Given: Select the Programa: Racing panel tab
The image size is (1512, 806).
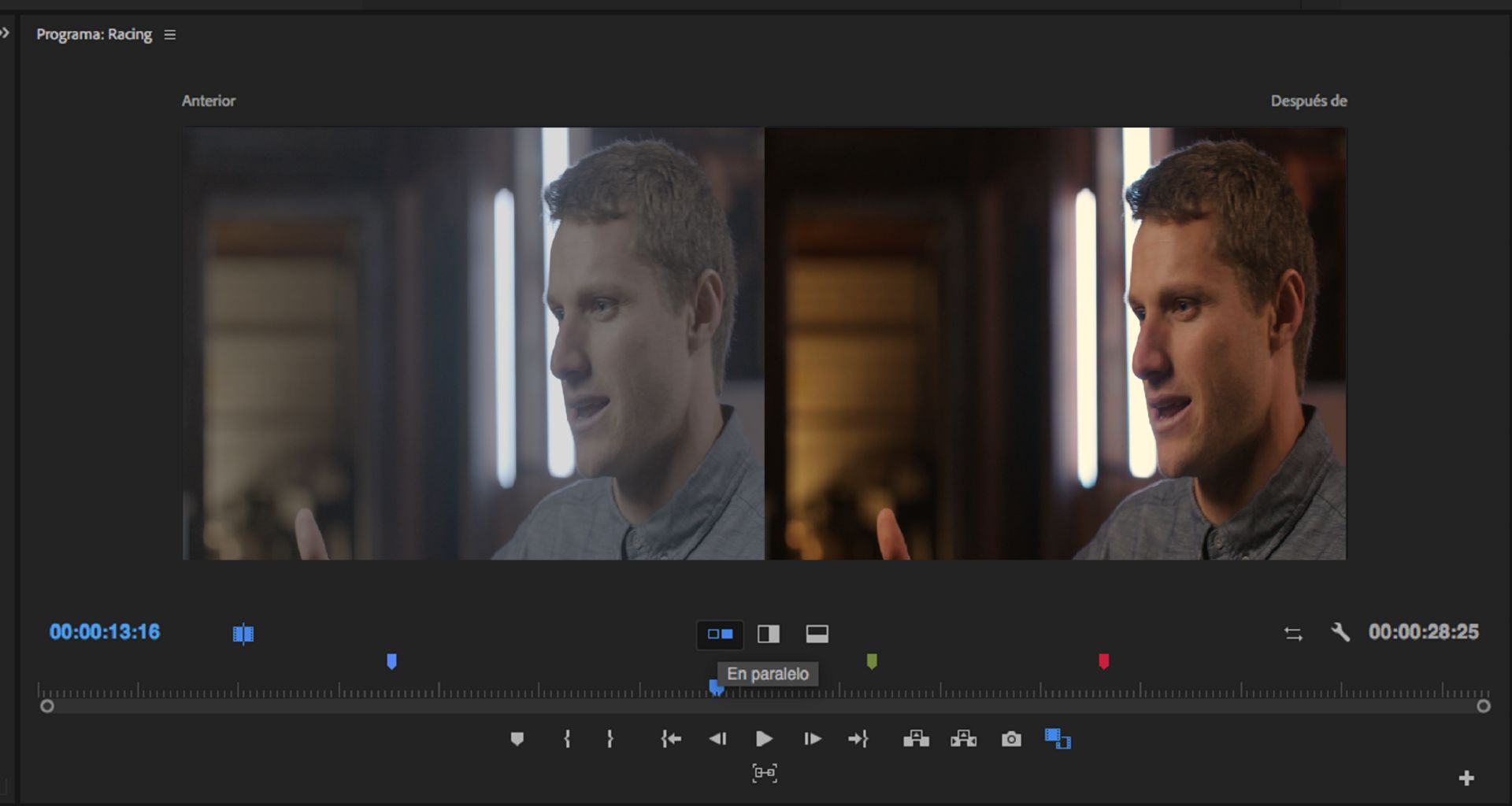Looking at the screenshot, I should pos(94,35).
